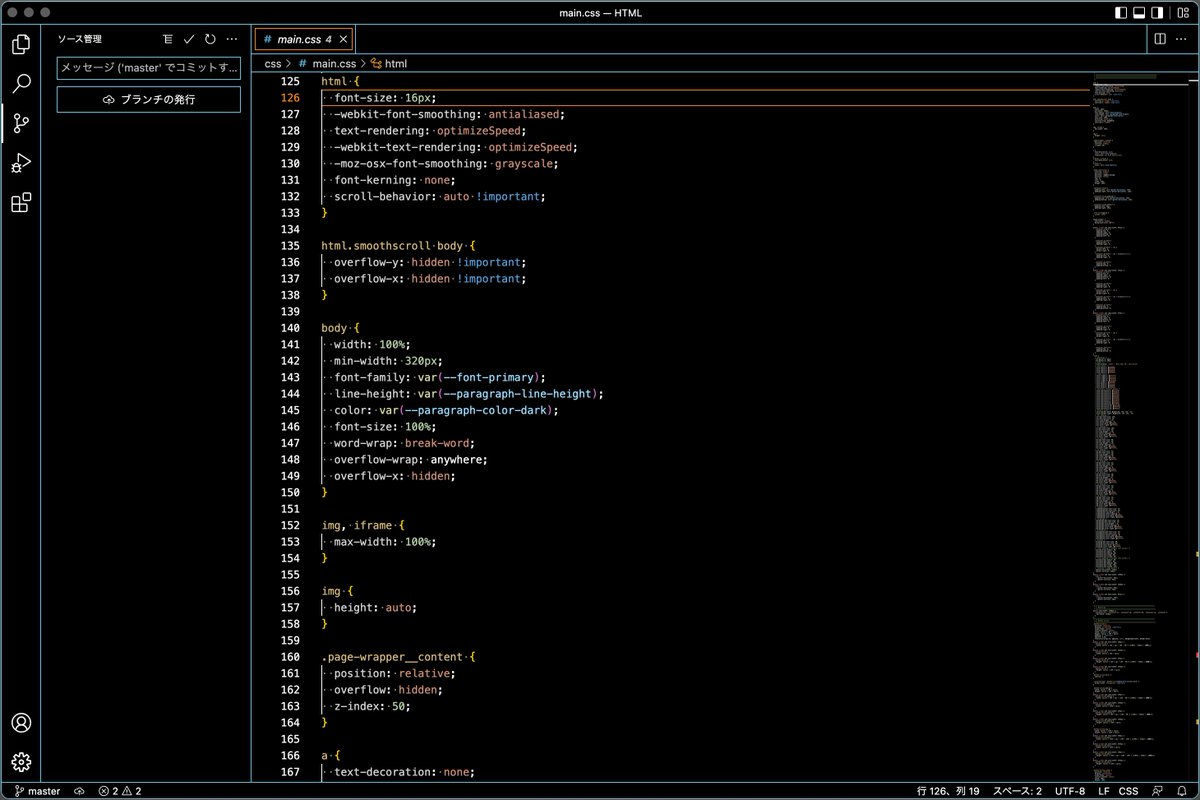
Task: Split the editor to the right
Action: [1160, 39]
